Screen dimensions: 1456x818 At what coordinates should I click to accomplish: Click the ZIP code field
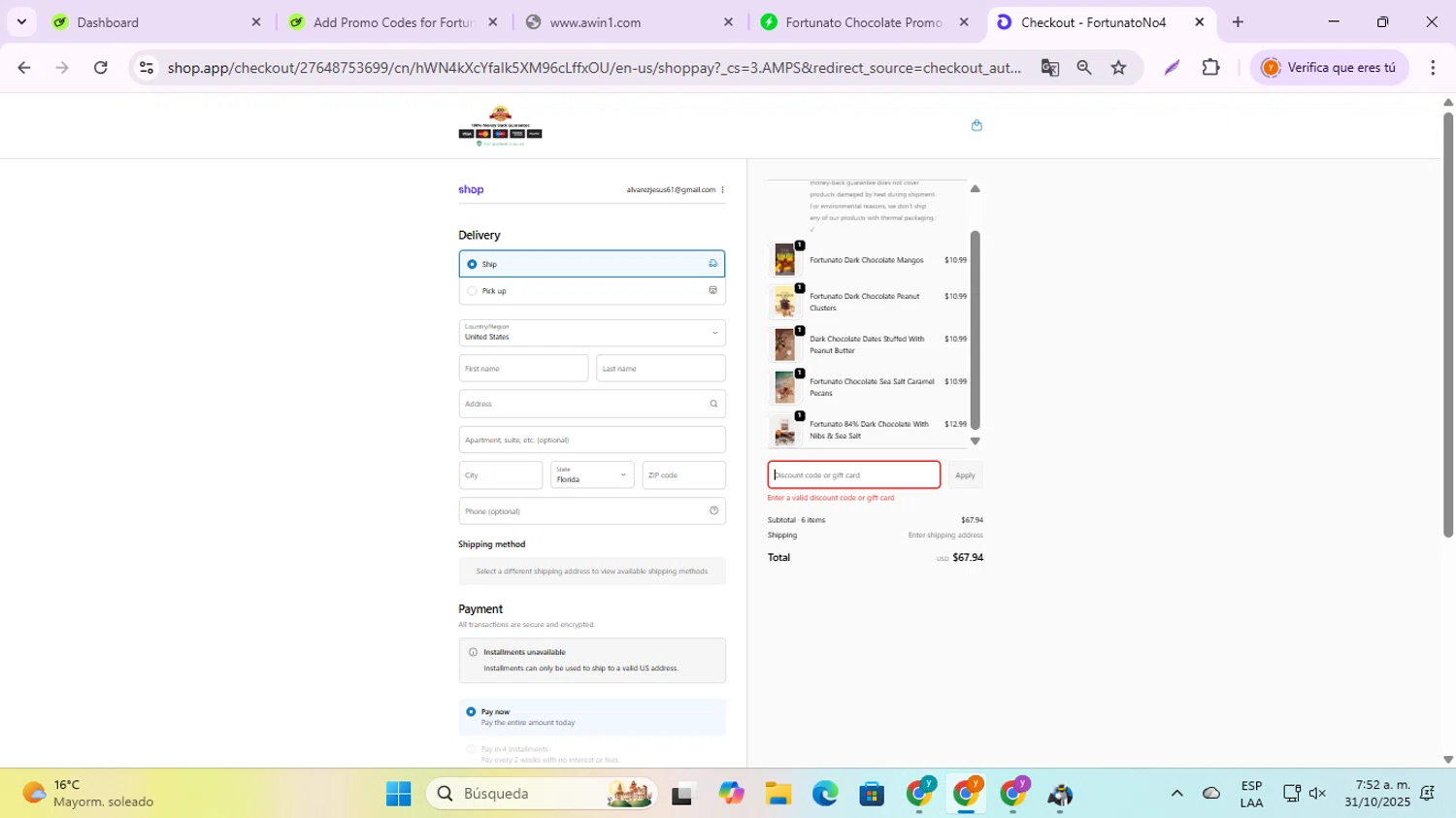tap(683, 475)
